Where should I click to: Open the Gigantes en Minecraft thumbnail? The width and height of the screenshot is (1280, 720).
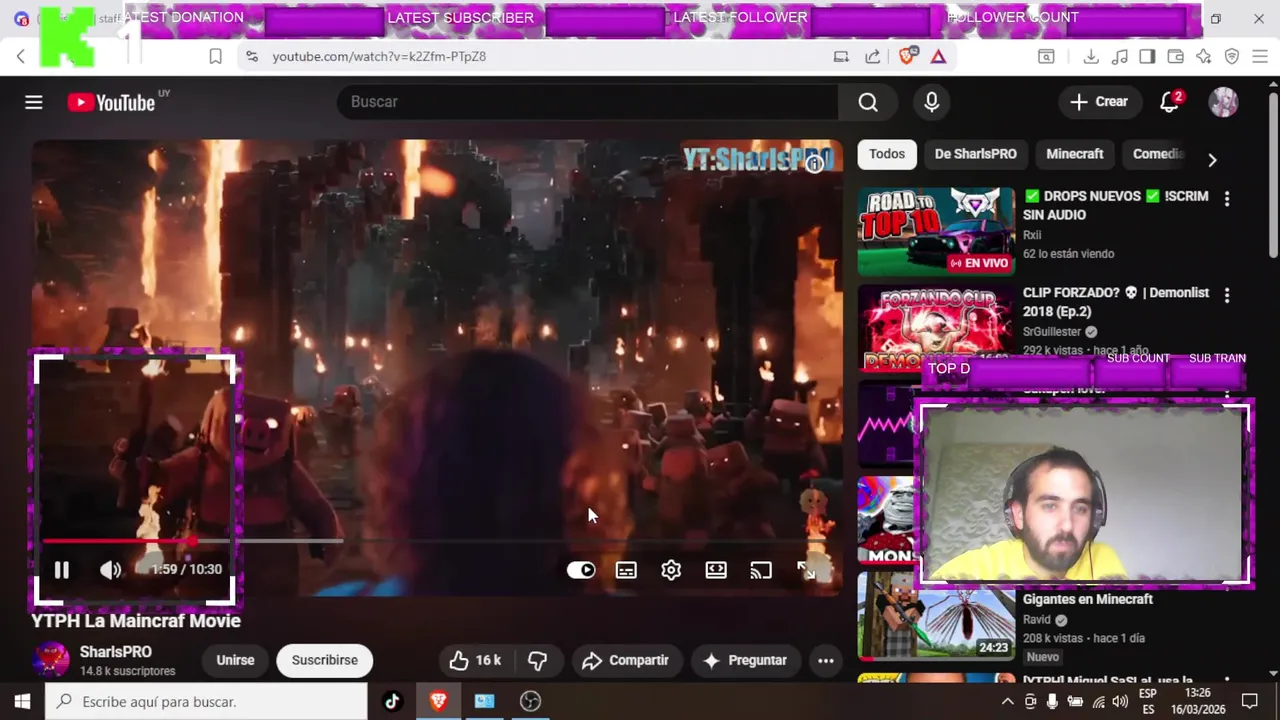click(936, 616)
